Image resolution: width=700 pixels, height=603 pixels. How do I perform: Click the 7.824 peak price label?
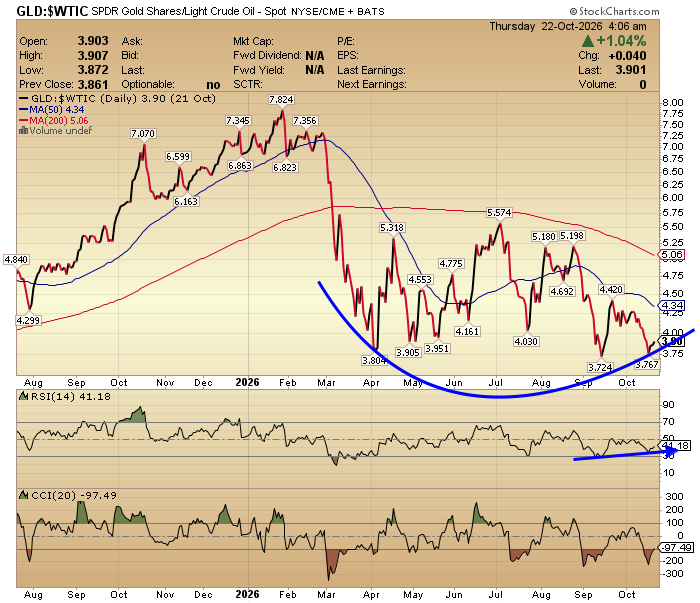click(x=281, y=100)
